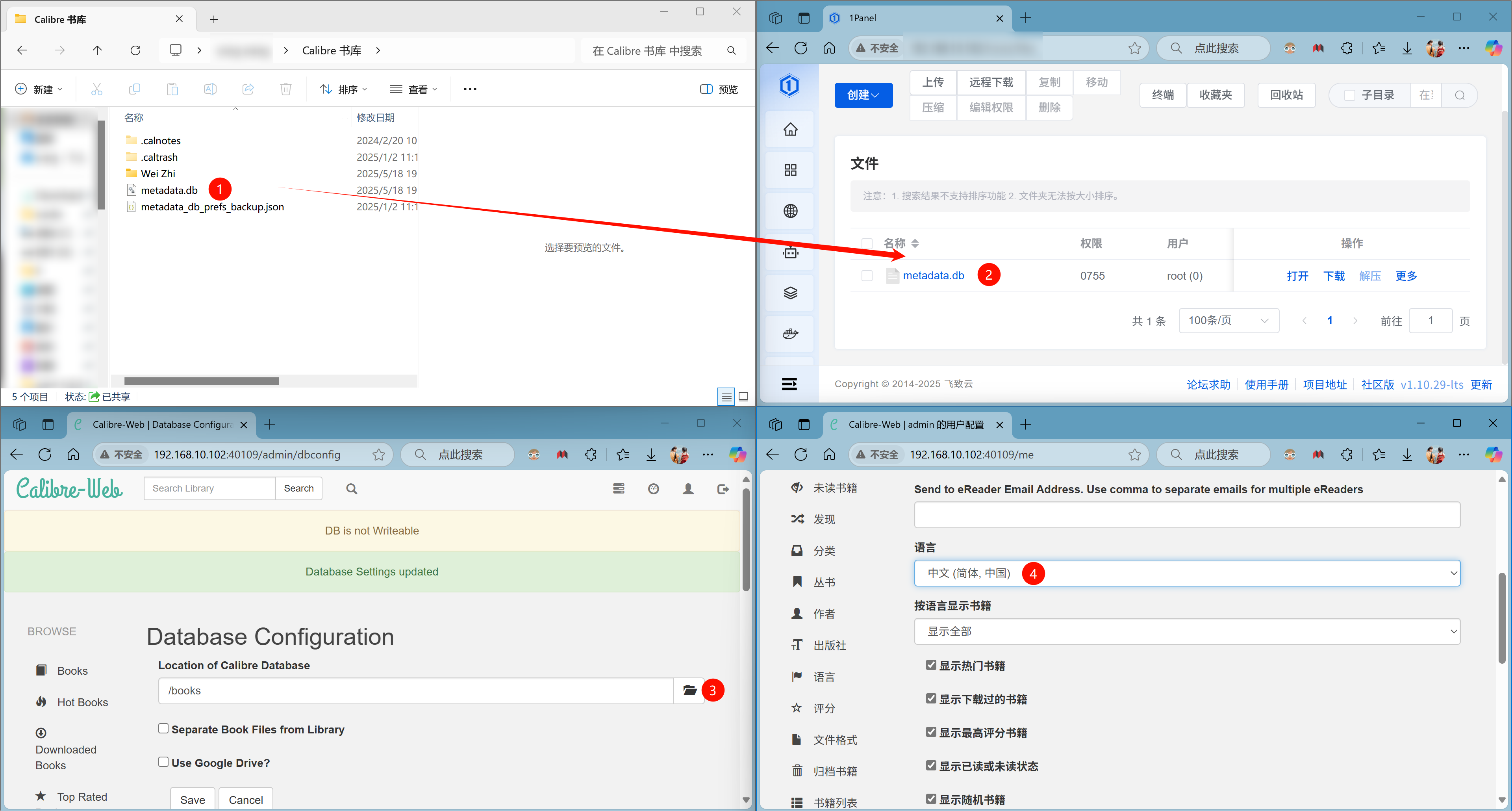Viewport: 1512px width, 811px height.
Task: Click the Calibre-Web user profile icon
Action: coord(688,488)
